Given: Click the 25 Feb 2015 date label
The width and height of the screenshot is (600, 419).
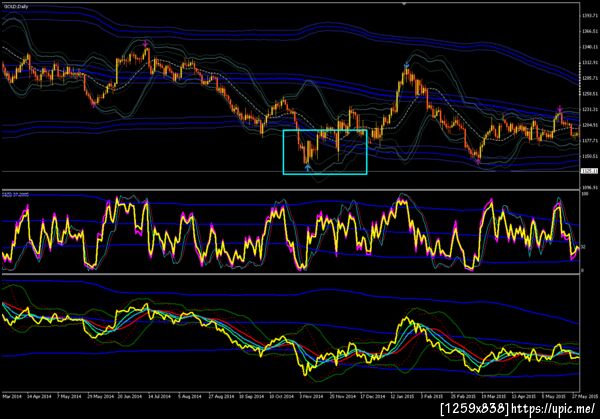Looking at the screenshot, I should tap(463, 396).
